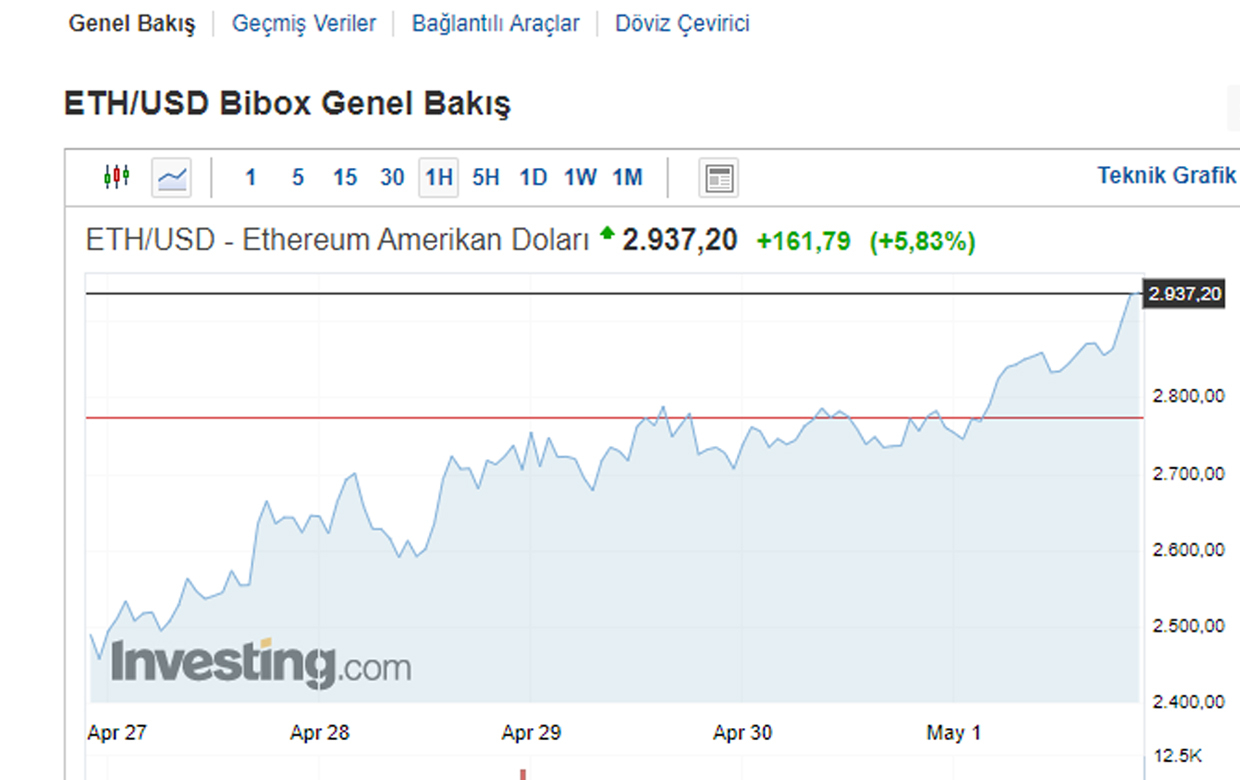Switch chart to 1D timeframe
The width and height of the screenshot is (1240, 780).
[x=533, y=178]
